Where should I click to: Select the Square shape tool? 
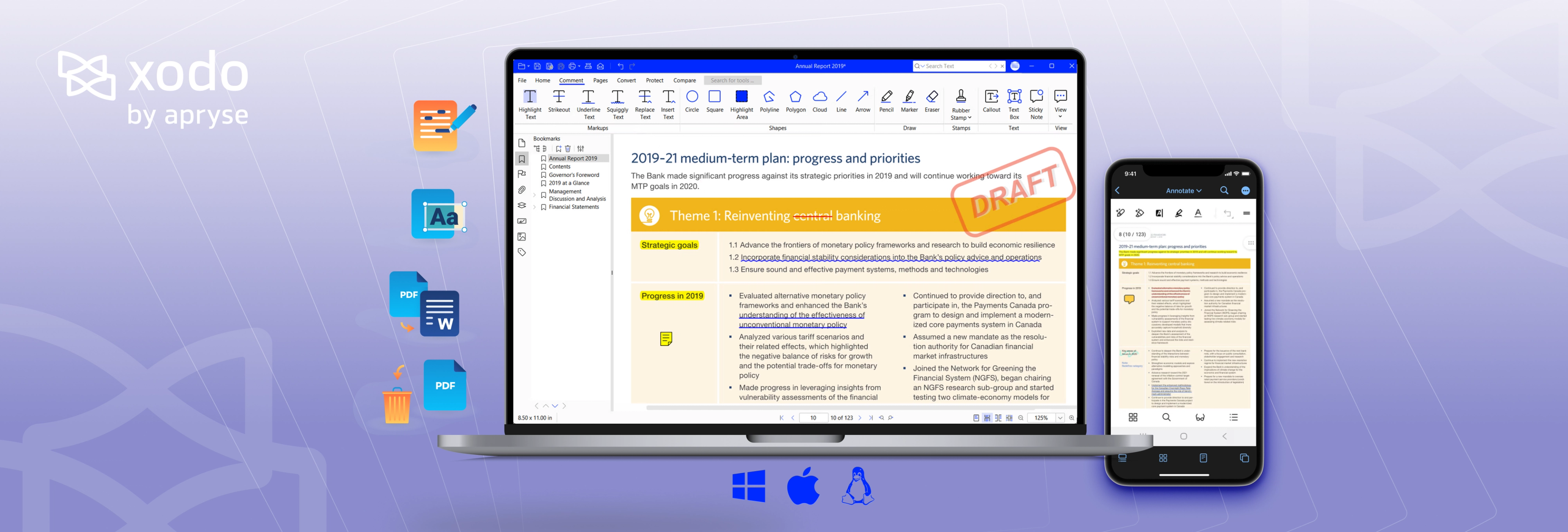[715, 101]
